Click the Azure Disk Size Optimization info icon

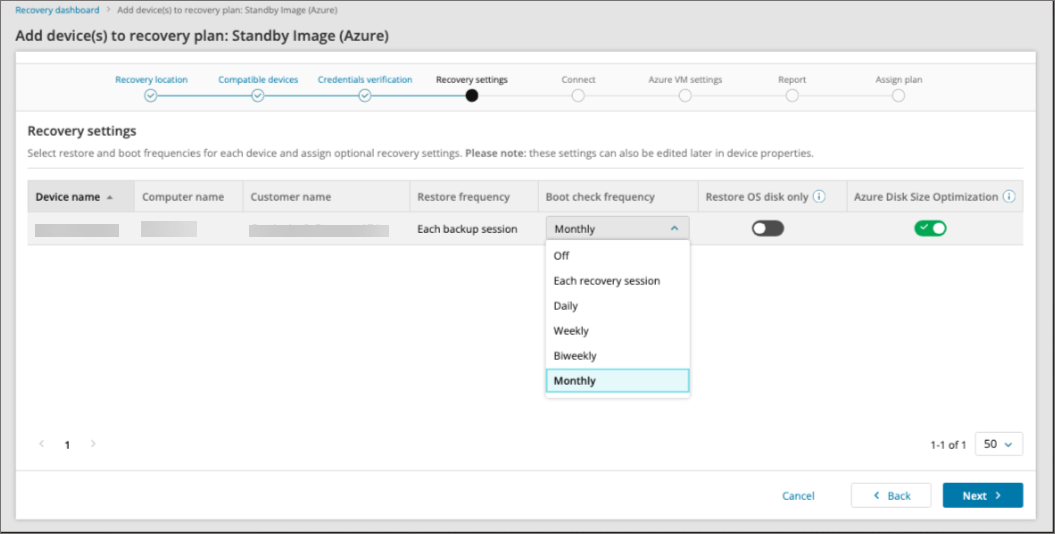pyautogui.click(x=1009, y=197)
